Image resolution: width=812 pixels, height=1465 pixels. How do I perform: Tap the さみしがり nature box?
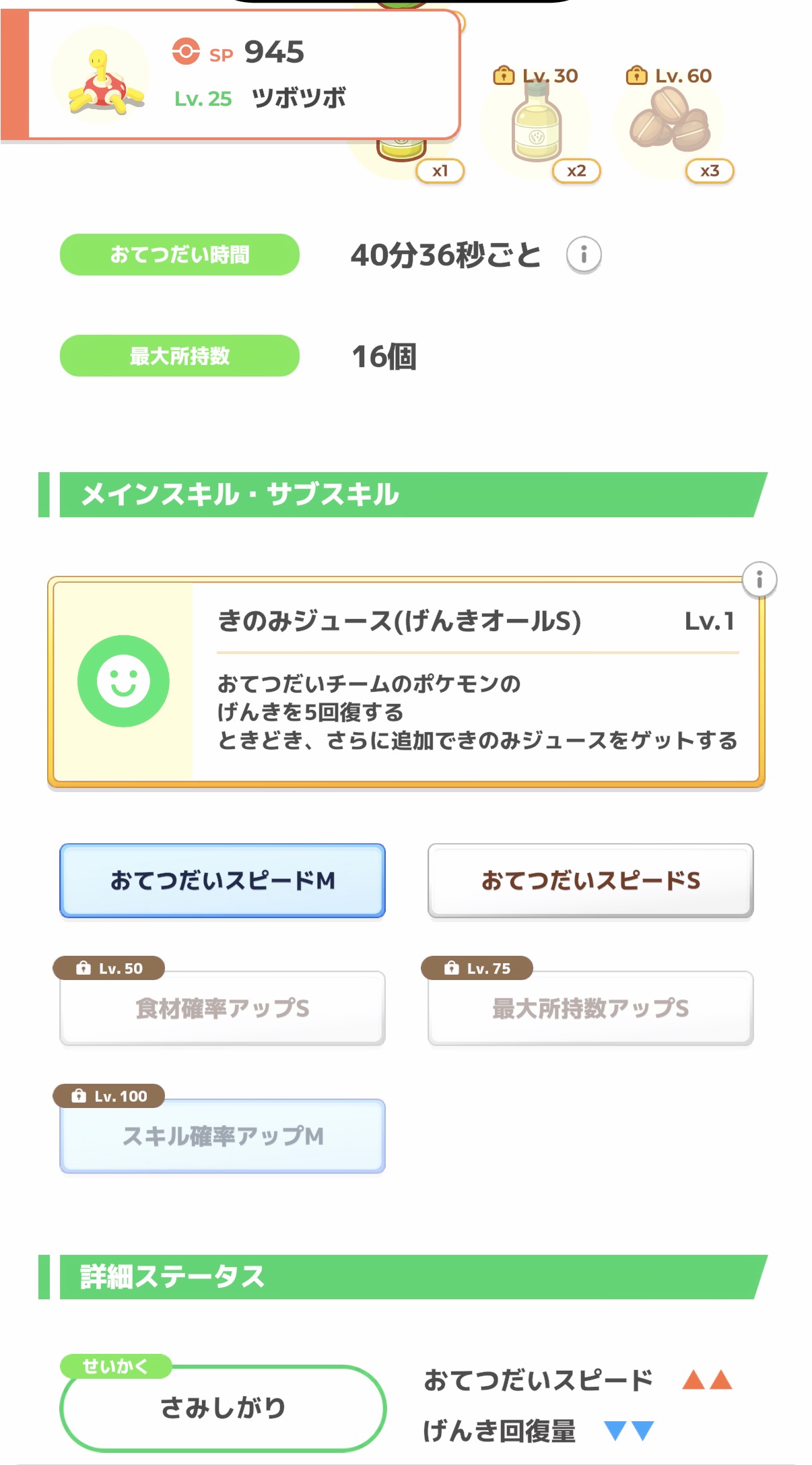coord(222,1407)
